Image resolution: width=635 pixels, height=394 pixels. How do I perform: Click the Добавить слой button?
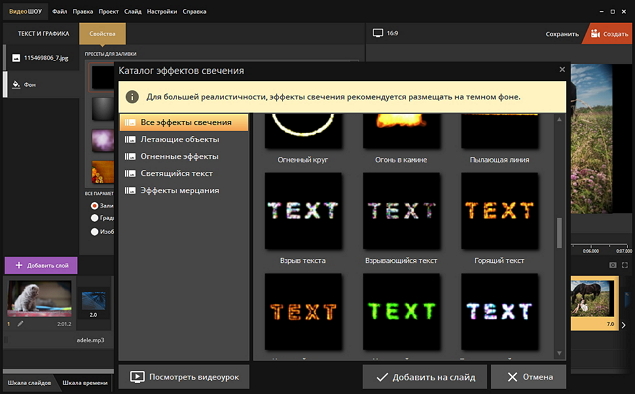[41, 266]
